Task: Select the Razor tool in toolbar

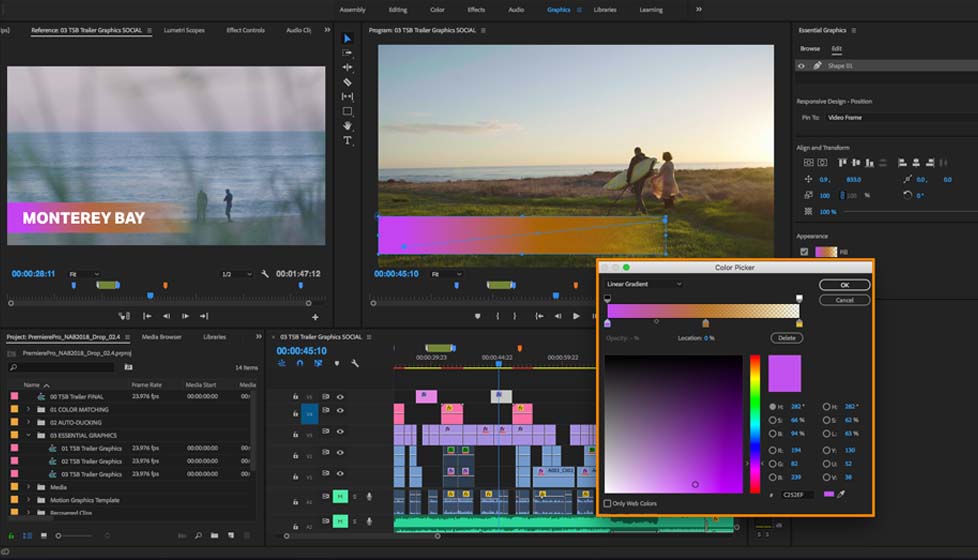Action: tap(347, 82)
